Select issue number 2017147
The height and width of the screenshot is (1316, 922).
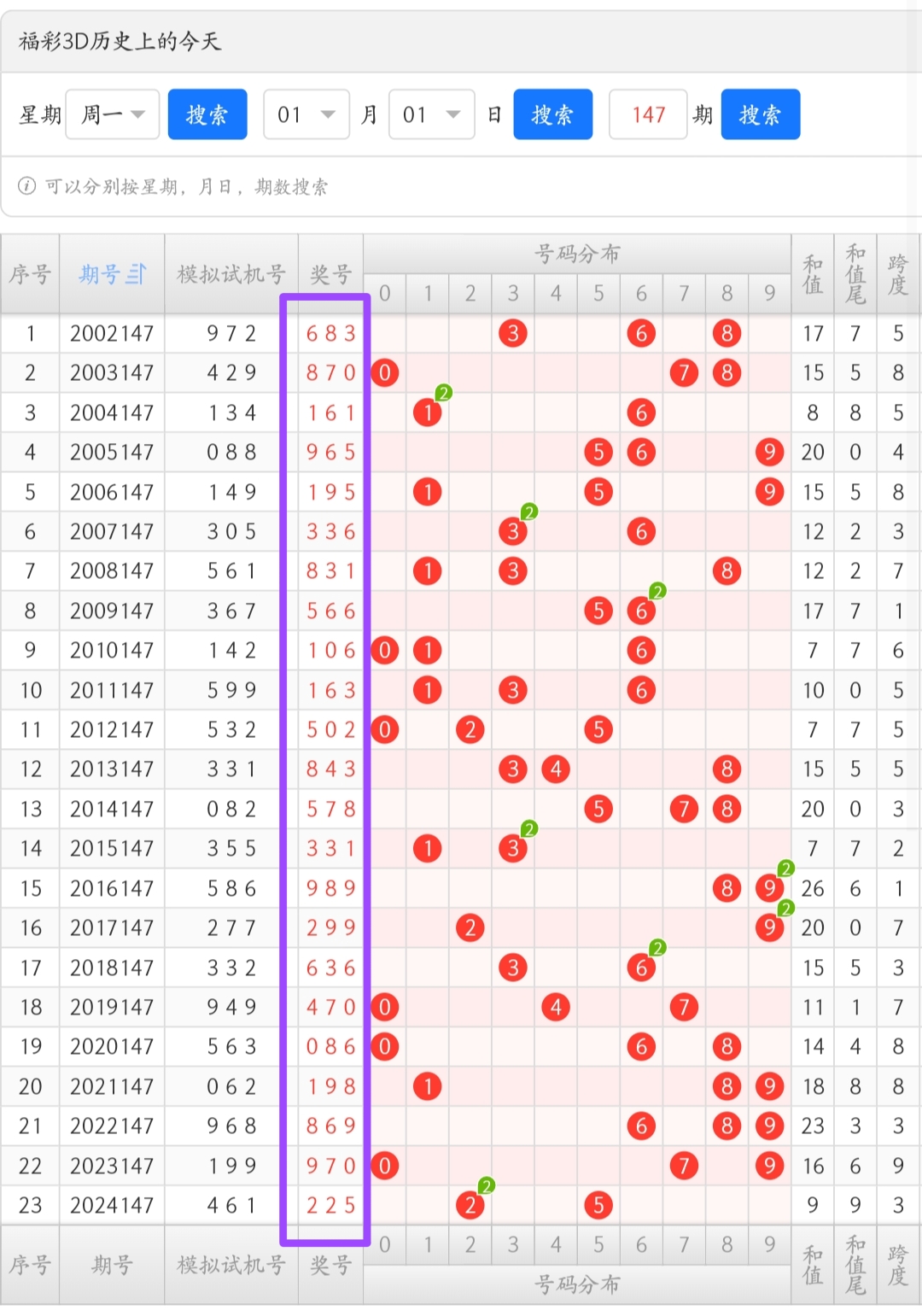112,928
